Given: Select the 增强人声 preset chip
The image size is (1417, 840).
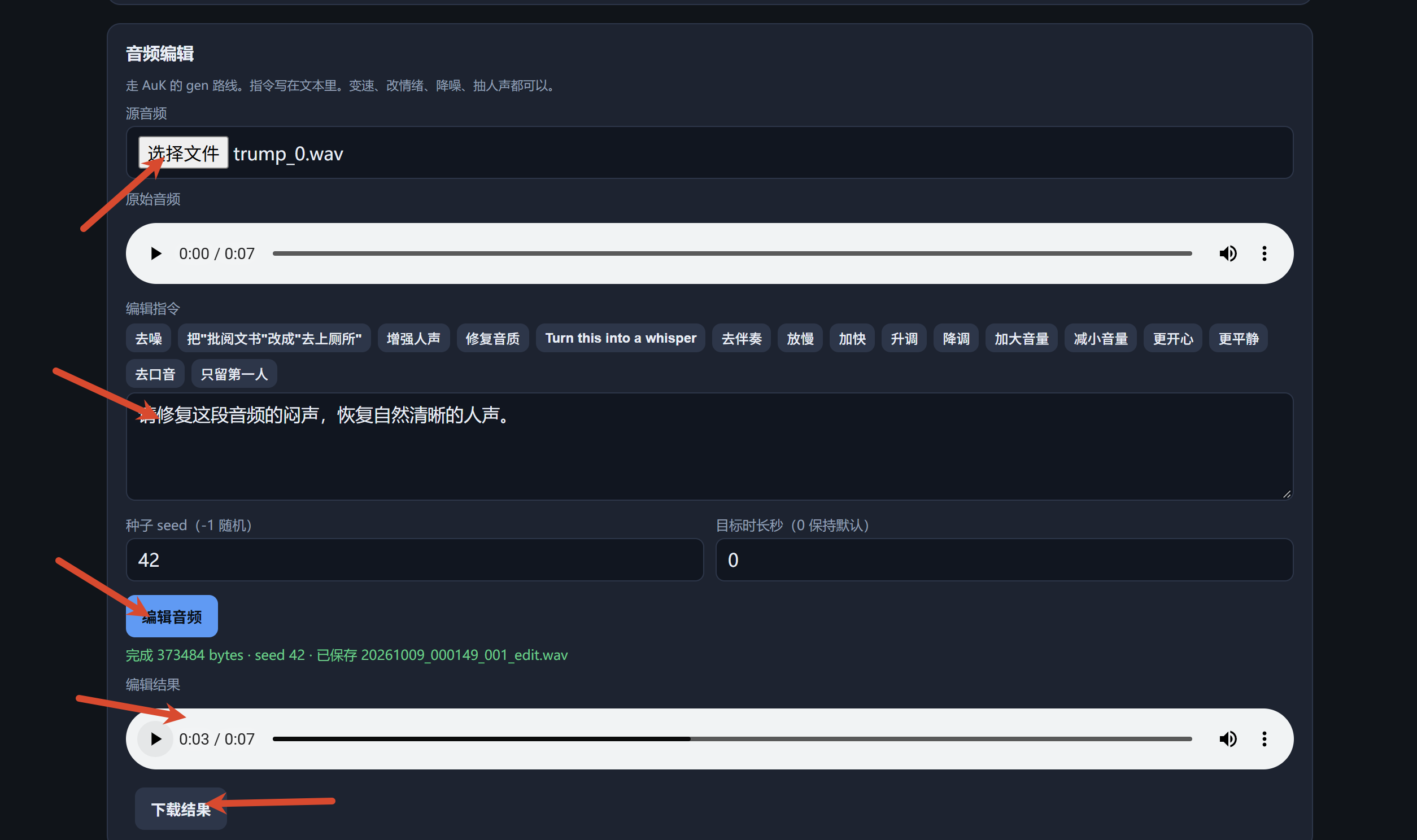Looking at the screenshot, I should [x=413, y=339].
